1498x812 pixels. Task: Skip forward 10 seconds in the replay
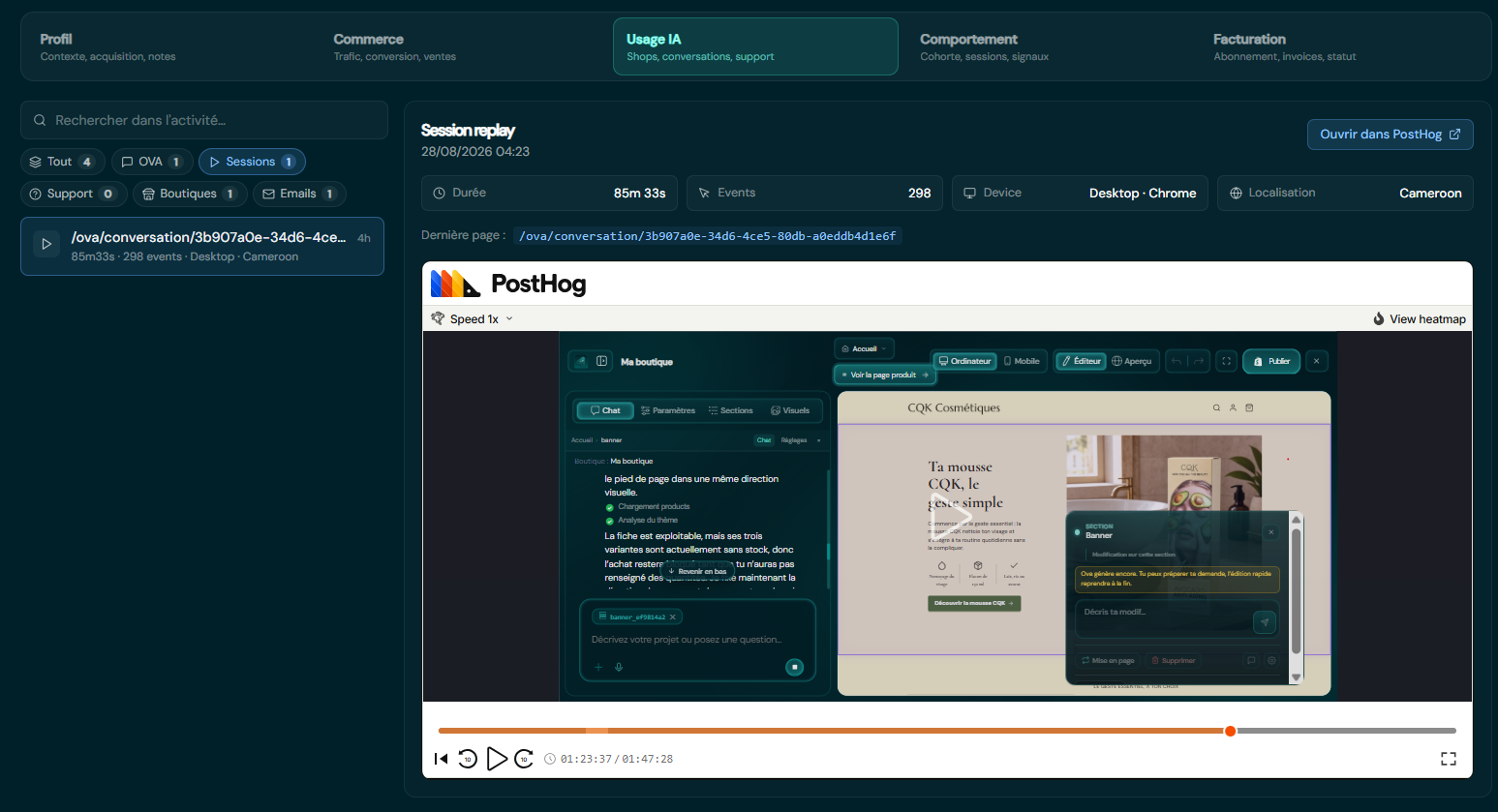pyautogui.click(x=524, y=759)
